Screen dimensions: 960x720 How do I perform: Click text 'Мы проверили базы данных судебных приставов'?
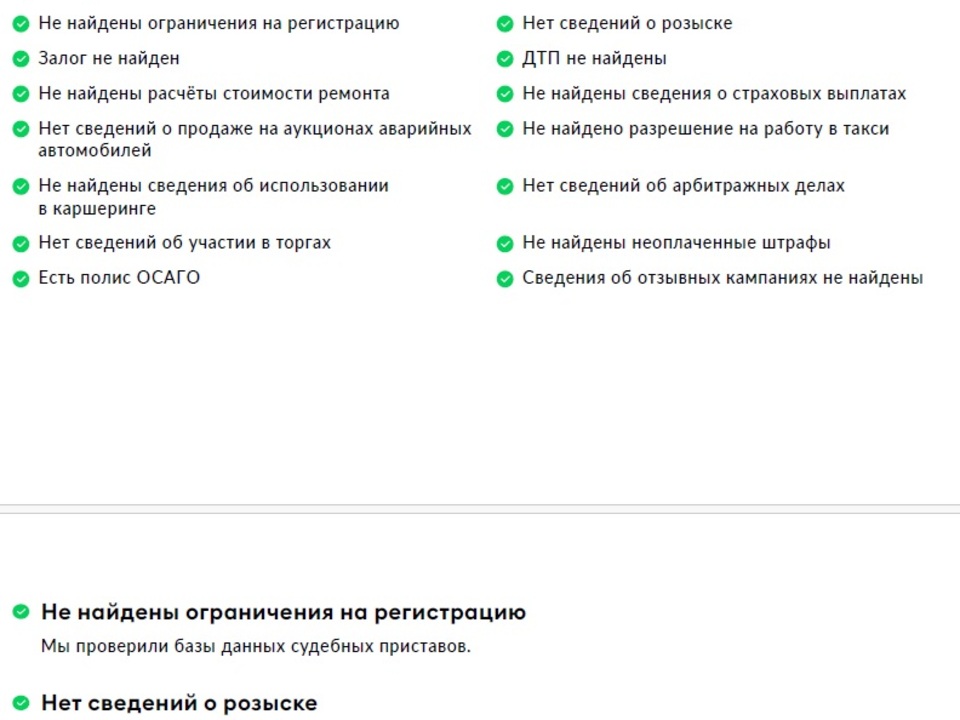255,647
